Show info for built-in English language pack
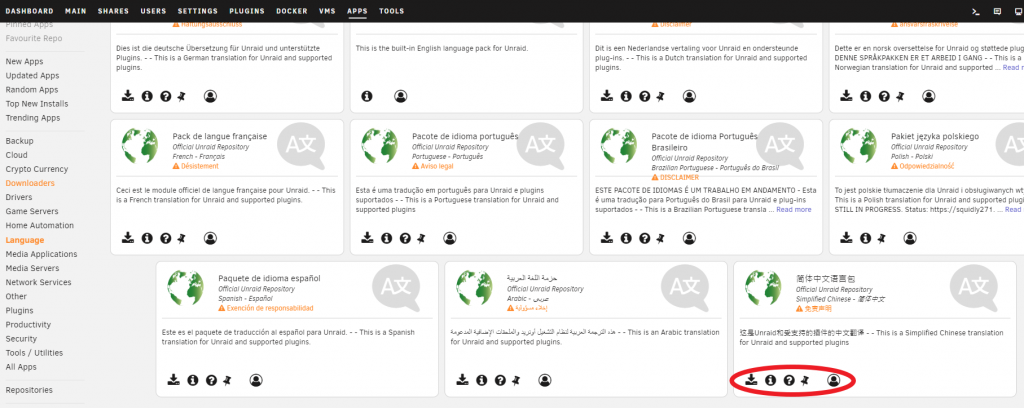Viewport: 1024px width, 408px height. pos(367,97)
